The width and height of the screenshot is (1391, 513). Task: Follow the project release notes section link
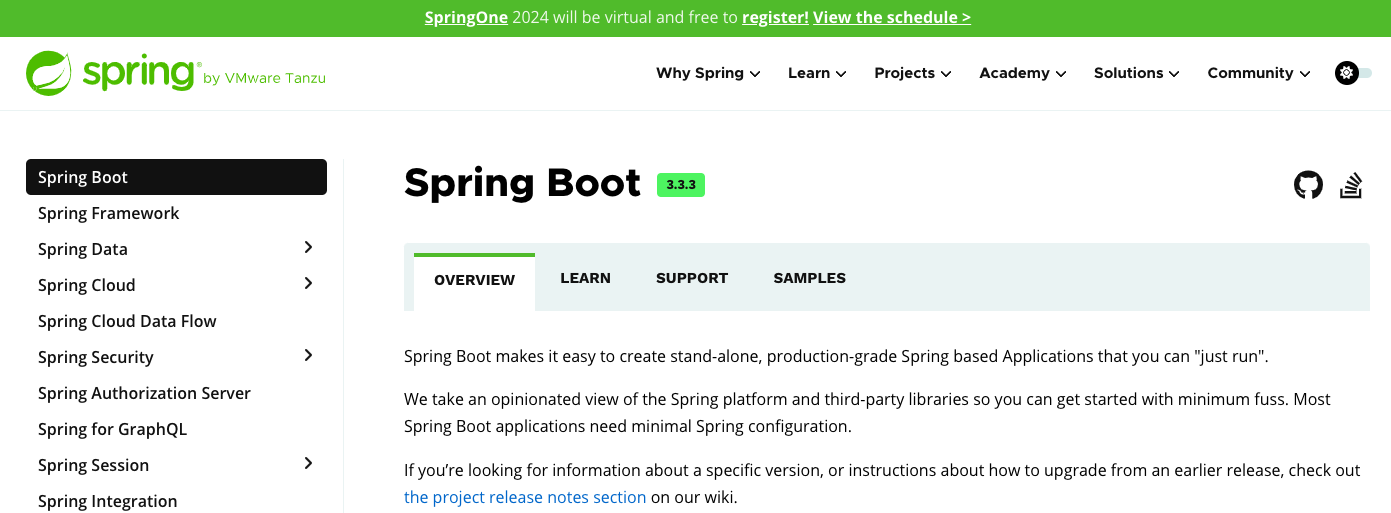pos(525,497)
